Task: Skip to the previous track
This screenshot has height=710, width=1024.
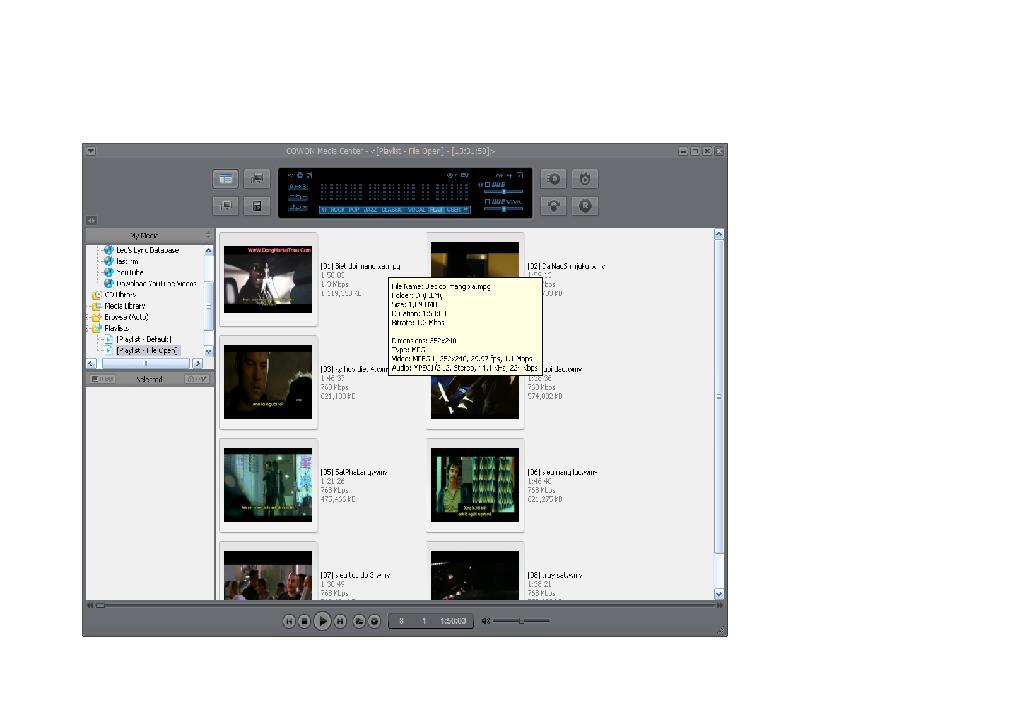Action: point(289,621)
